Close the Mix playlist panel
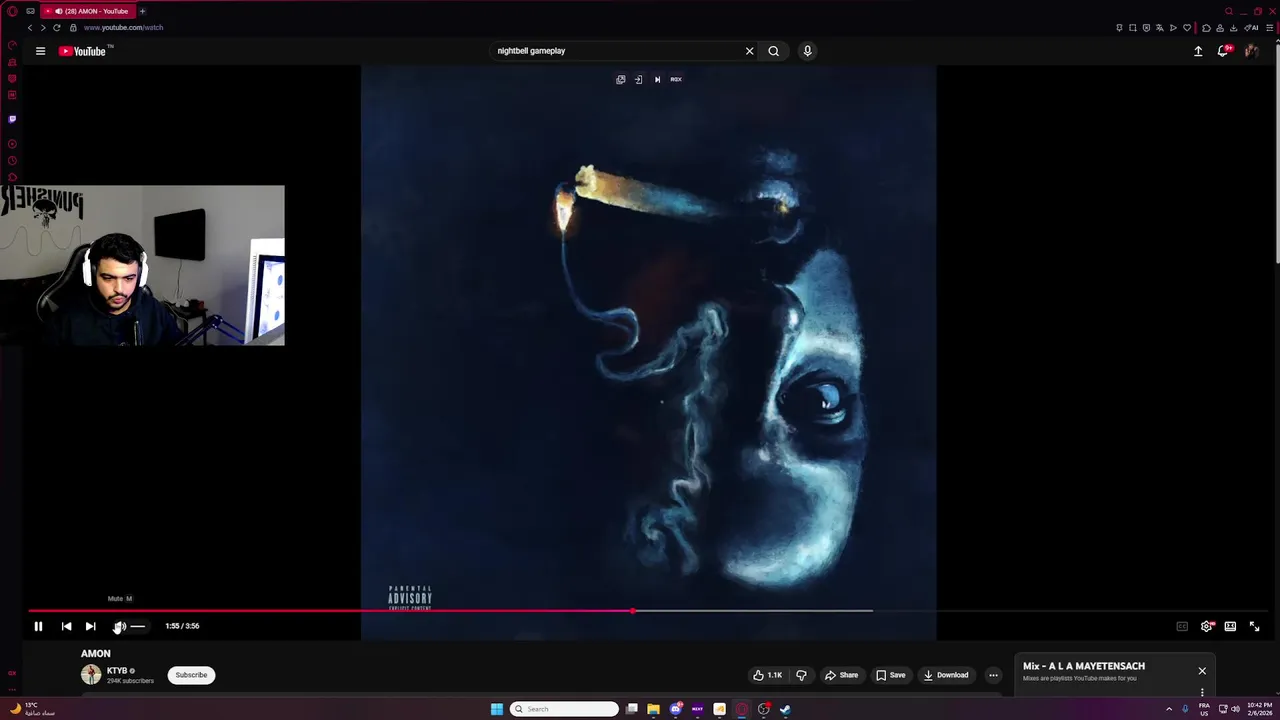 [x=1202, y=671]
